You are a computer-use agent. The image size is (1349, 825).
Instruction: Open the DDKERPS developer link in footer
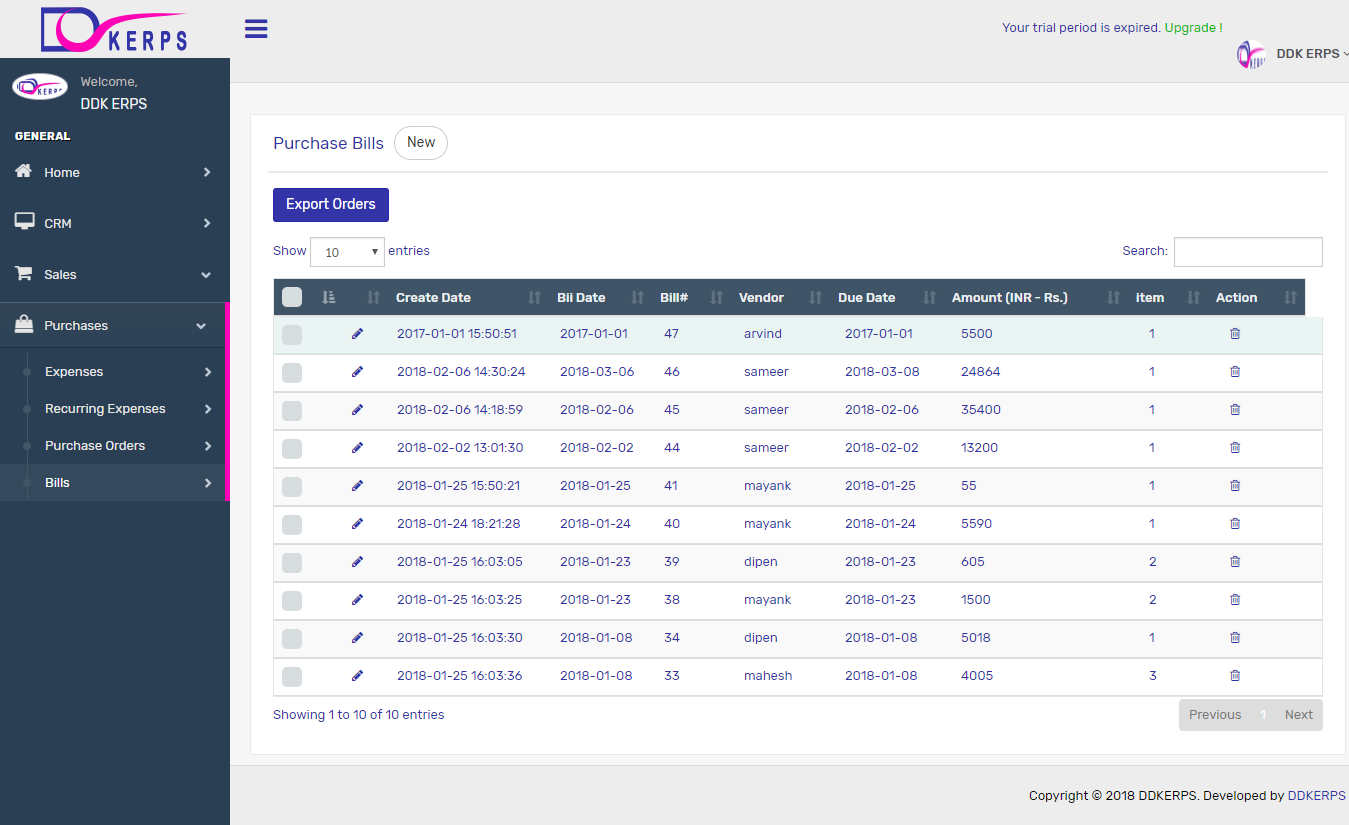(1317, 796)
